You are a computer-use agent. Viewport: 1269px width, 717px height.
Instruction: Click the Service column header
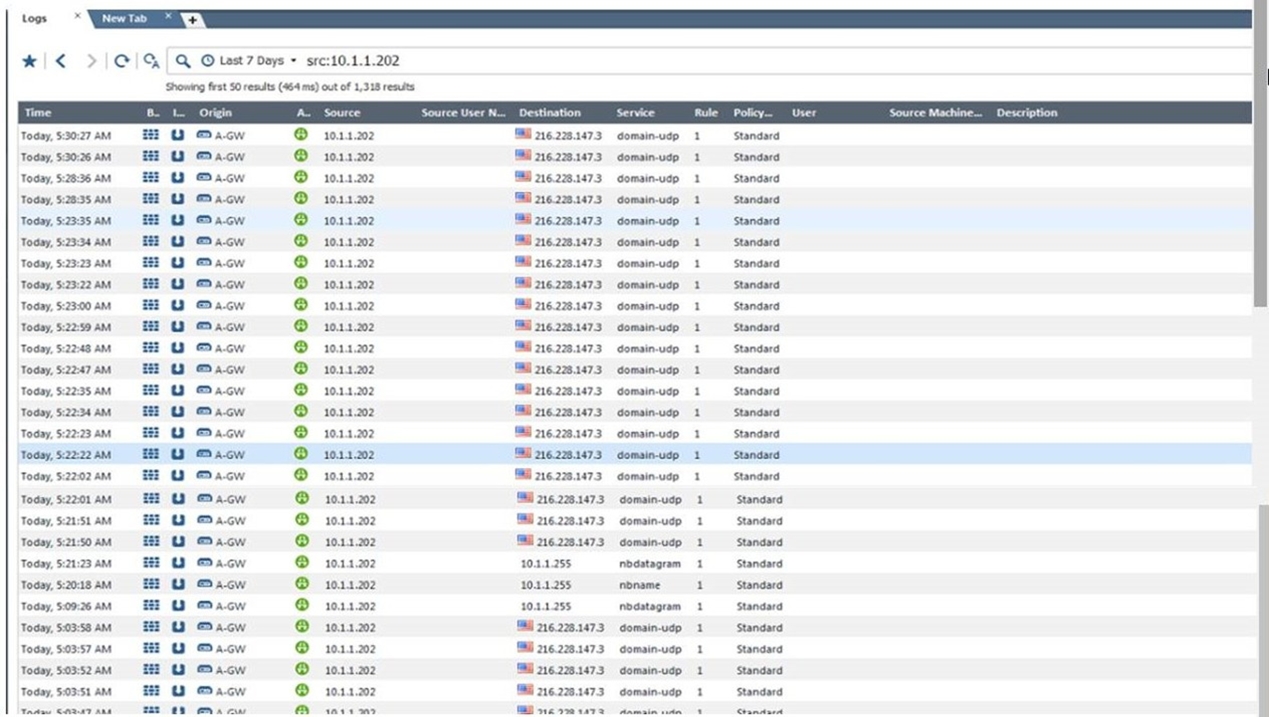pos(635,113)
